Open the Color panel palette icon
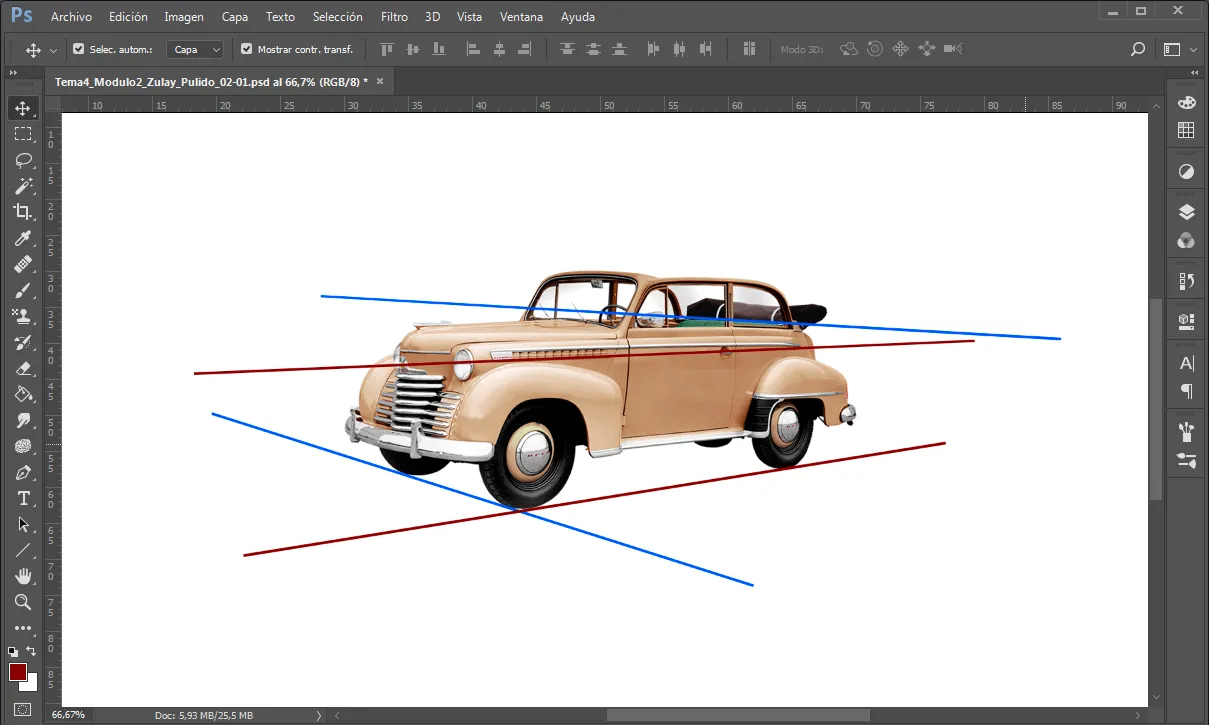This screenshot has height=725, width=1209. pos(1187,103)
